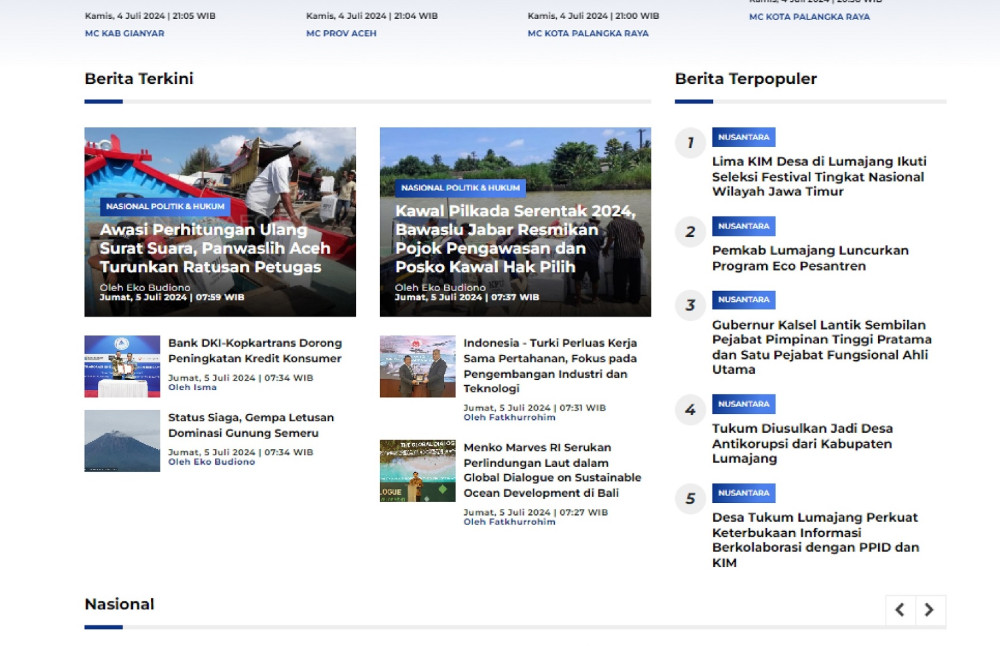The width and height of the screenshot is (1000, 646).
Task: Open Kawal Pilkada Serentak 2024 article
Action: (x=515, y=239)
